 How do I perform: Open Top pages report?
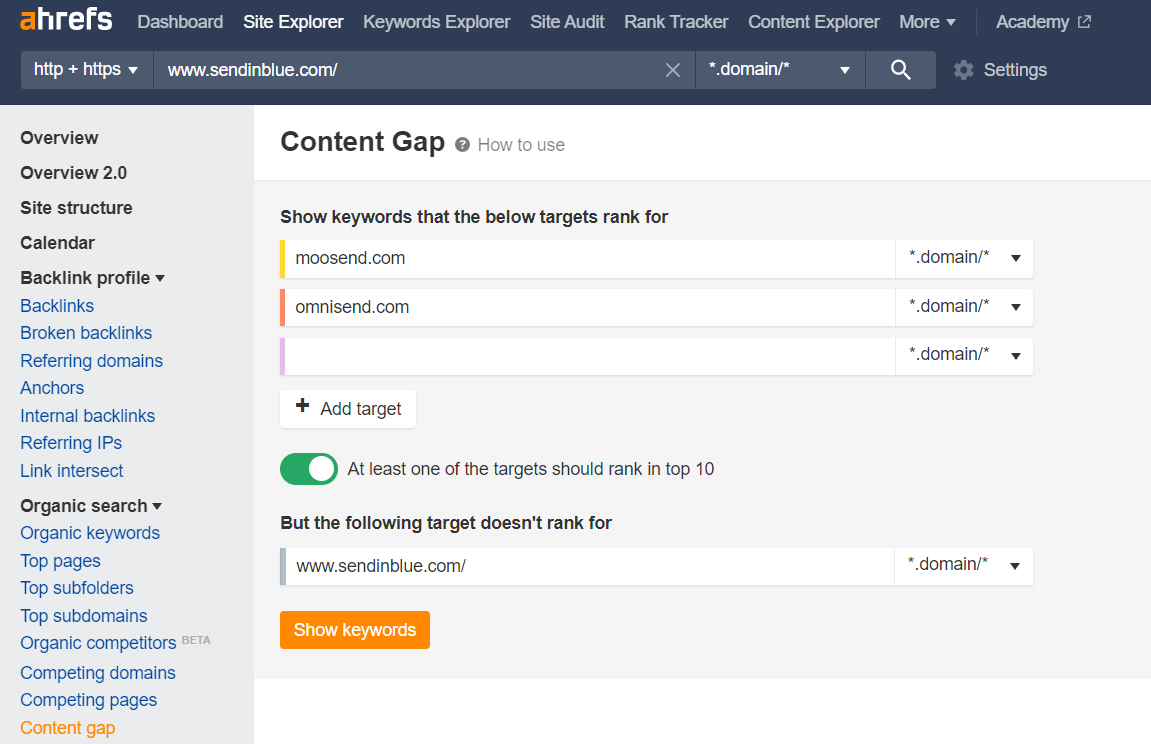pos(60,561)
